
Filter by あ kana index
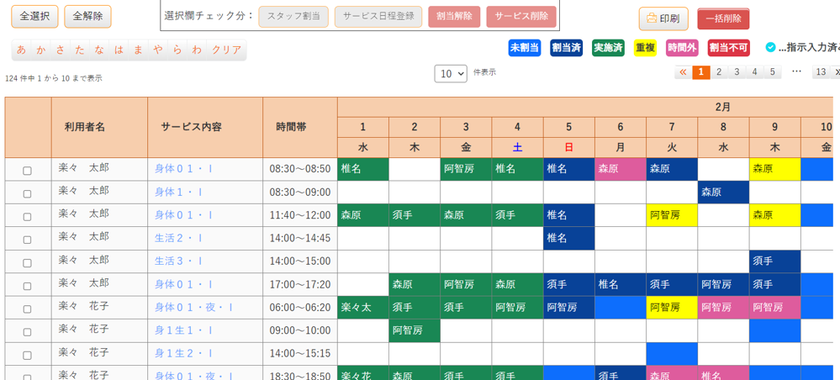pyautogui.click(x=21, y=50)
